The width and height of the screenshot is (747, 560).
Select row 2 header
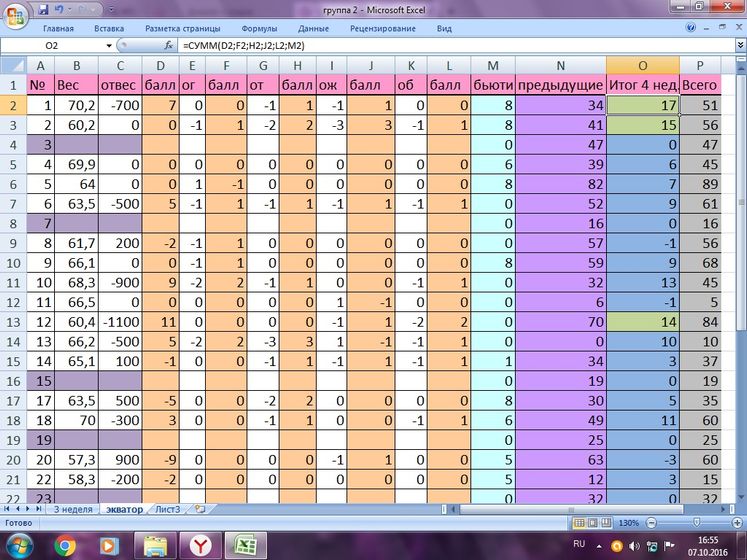(x=13, y=105)
